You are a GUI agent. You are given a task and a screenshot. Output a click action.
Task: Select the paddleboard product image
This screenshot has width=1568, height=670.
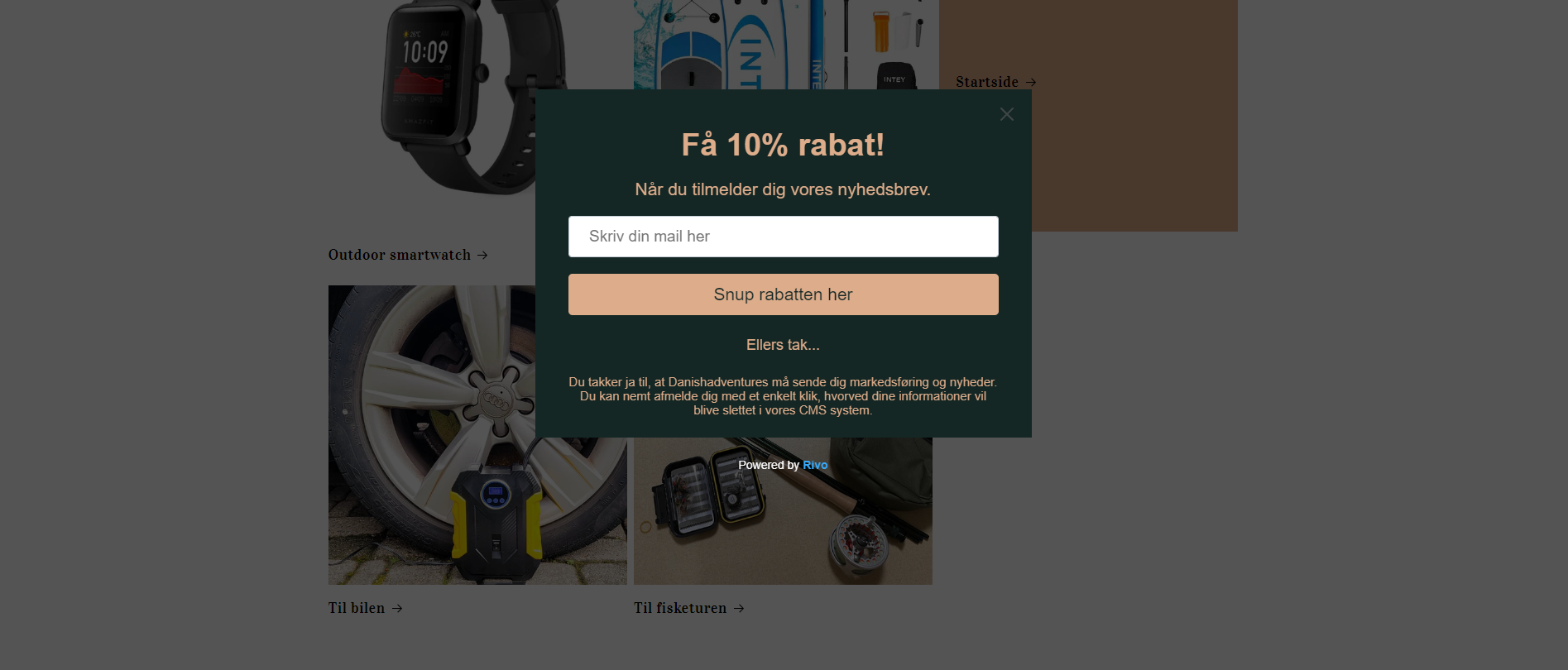pyautogui.click(x=786, y=45)
